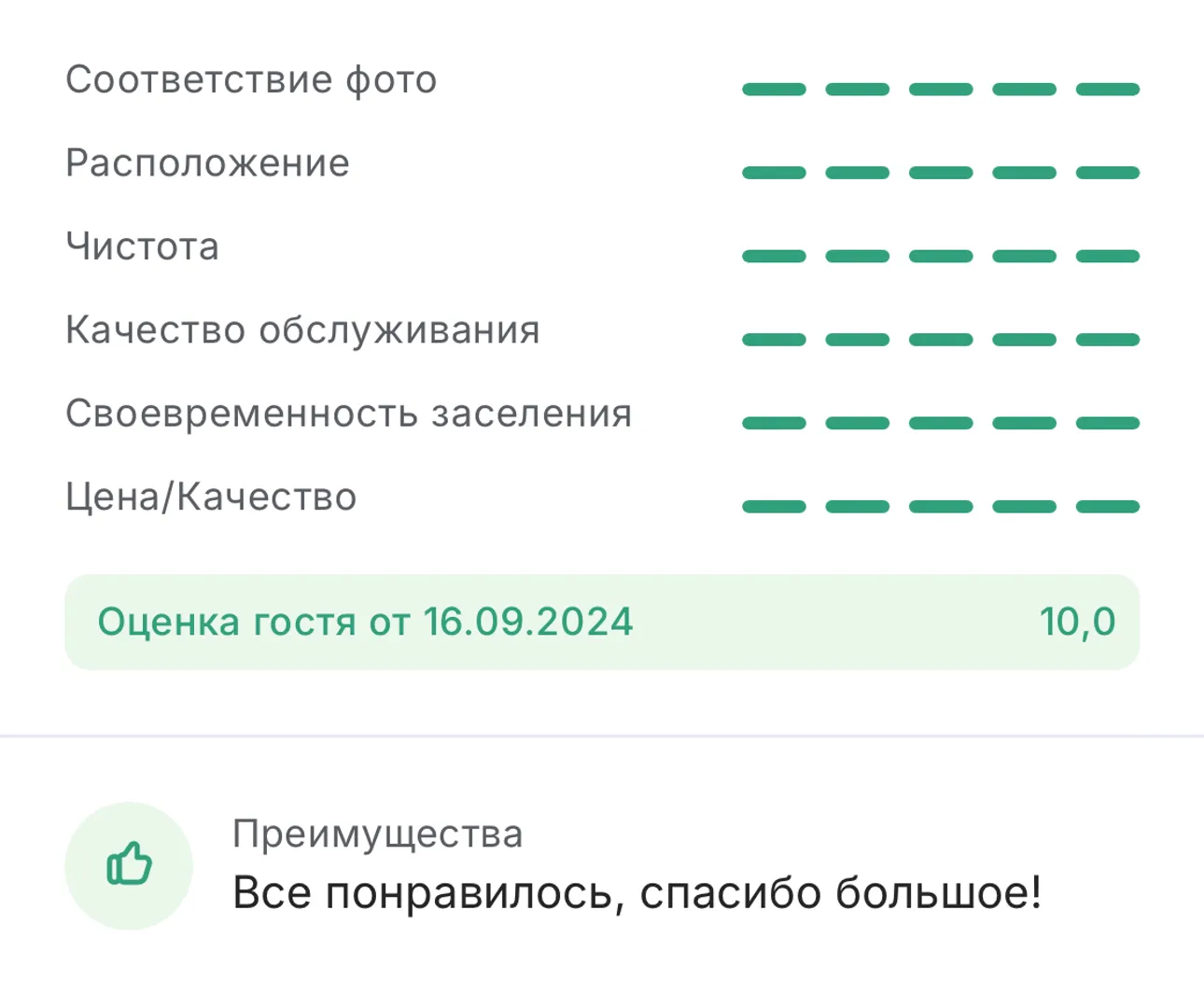Click the last segment of Чистота rating
Screen dimensions: 1204x1008
click(x=1108, y=256)
